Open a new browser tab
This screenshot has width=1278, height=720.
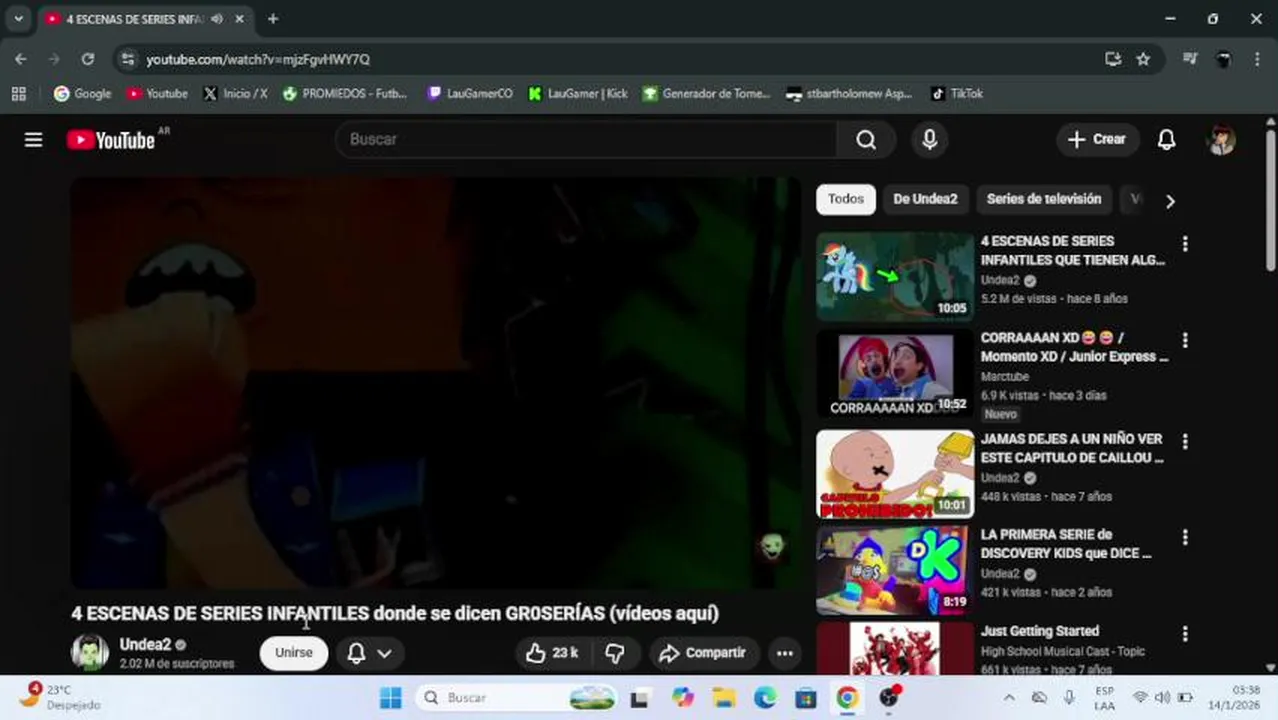click(x=273, y=19)
